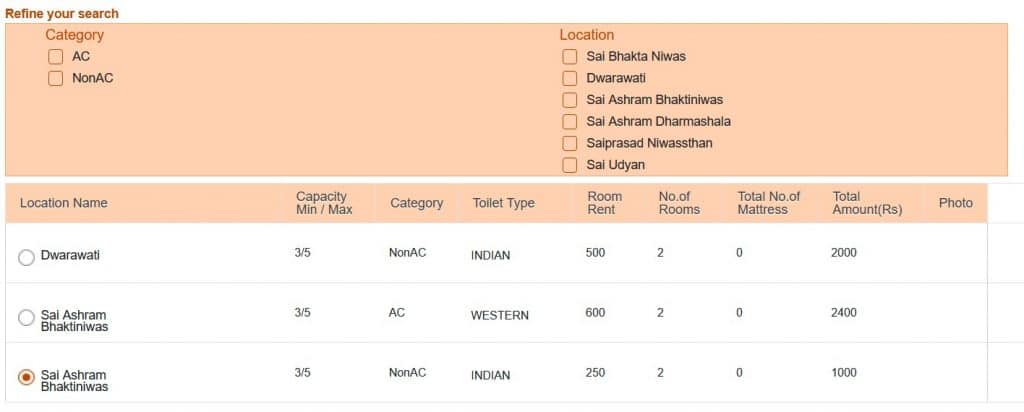Click the Category column header in table
This screenshot has width=1024, height=412.
417,203
